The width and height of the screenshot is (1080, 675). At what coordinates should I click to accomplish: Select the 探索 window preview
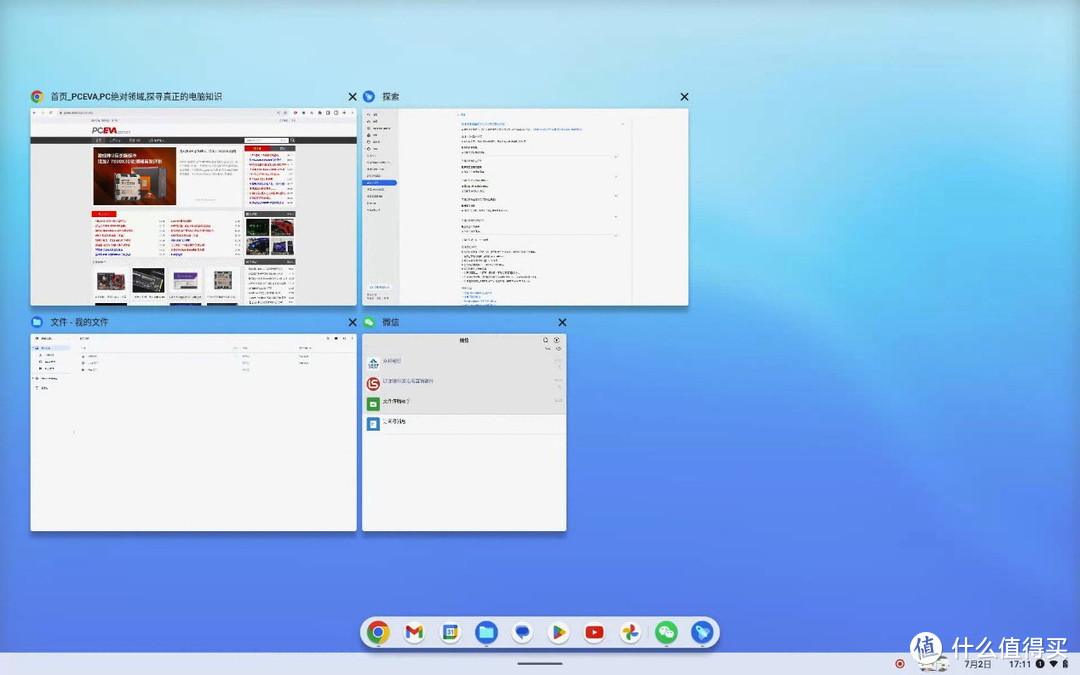tap(525, 207)
